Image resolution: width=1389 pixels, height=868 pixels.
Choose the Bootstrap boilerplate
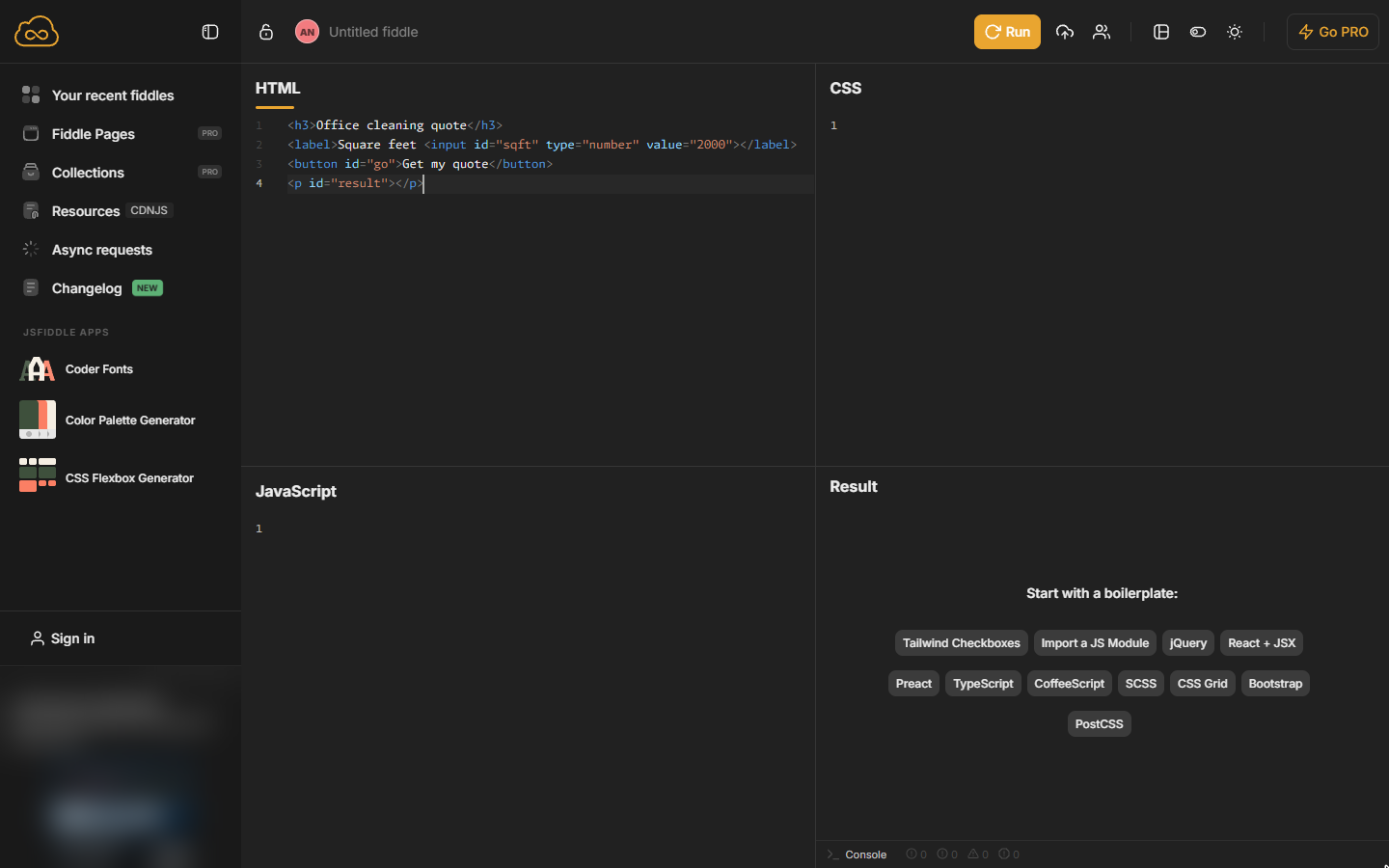(x=1275, y=684)
